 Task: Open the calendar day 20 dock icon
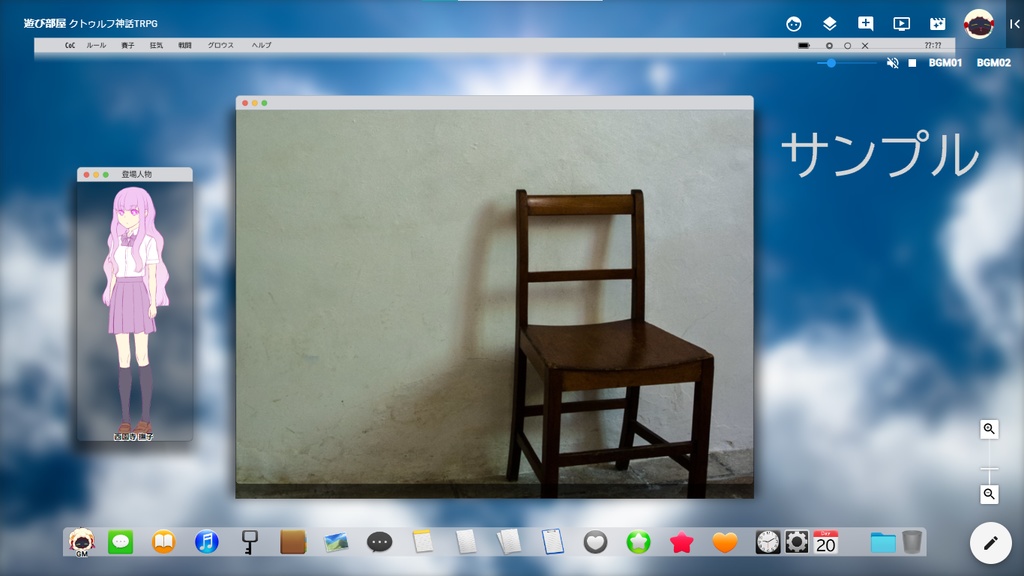825,542
